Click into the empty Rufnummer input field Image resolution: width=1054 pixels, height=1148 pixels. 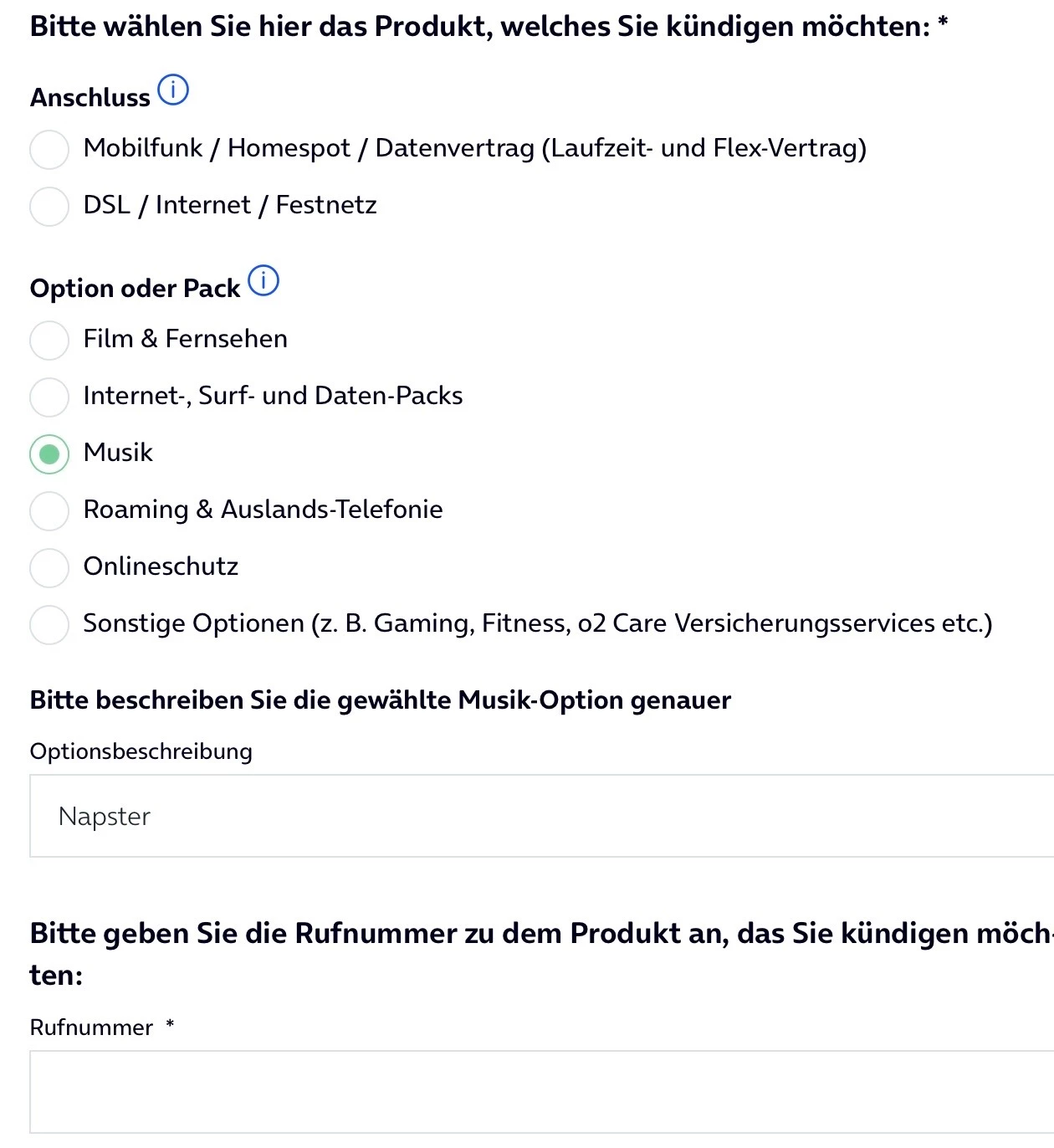pos(535,1092)
